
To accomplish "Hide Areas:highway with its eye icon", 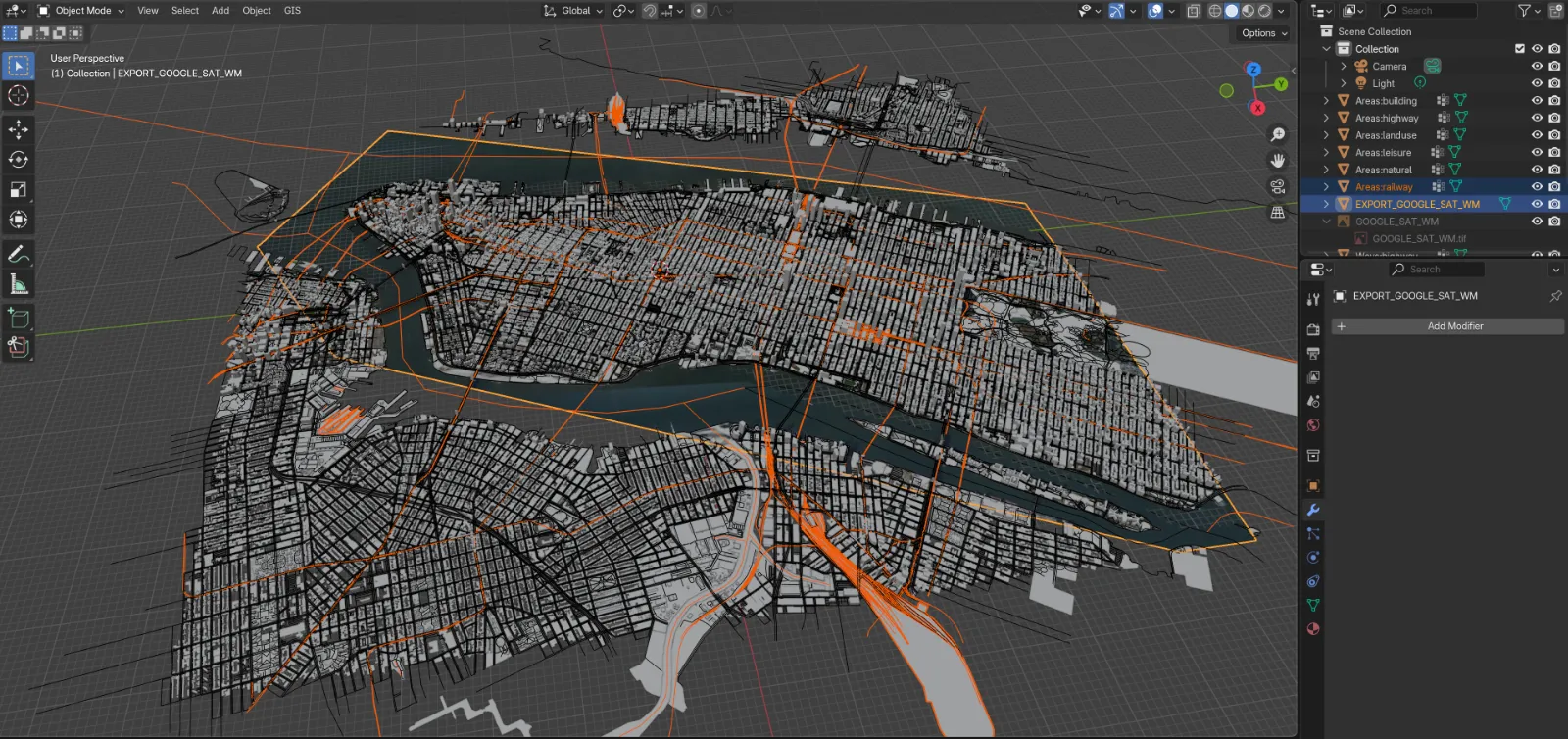I will click(1537, 118).
